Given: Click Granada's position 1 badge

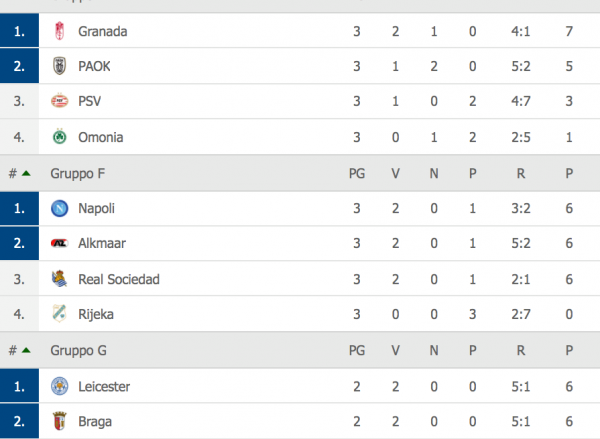Looking at the screenshot, I should pos(19,32).
